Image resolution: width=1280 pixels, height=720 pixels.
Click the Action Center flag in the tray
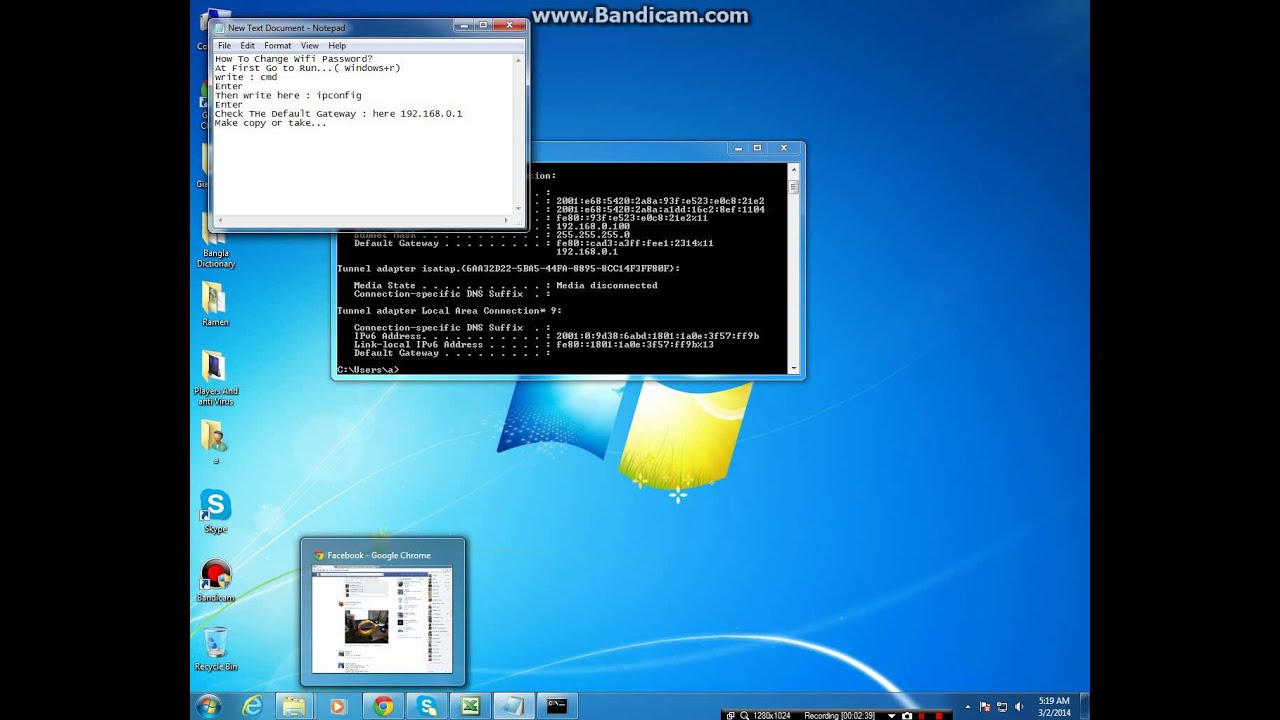click(985, 707)
